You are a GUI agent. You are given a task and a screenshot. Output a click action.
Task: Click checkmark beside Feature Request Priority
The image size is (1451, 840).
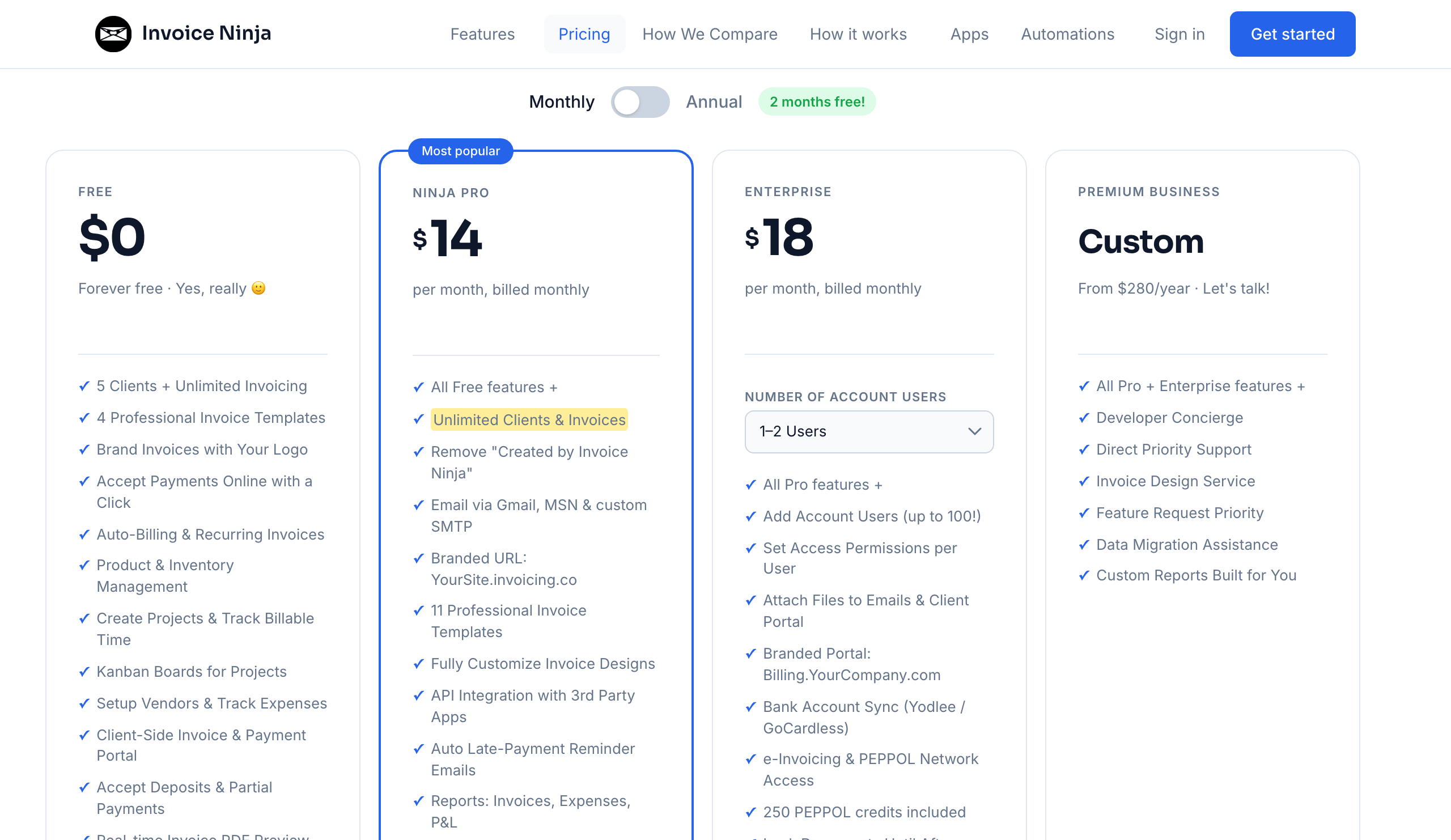(x=1084, y=513)
